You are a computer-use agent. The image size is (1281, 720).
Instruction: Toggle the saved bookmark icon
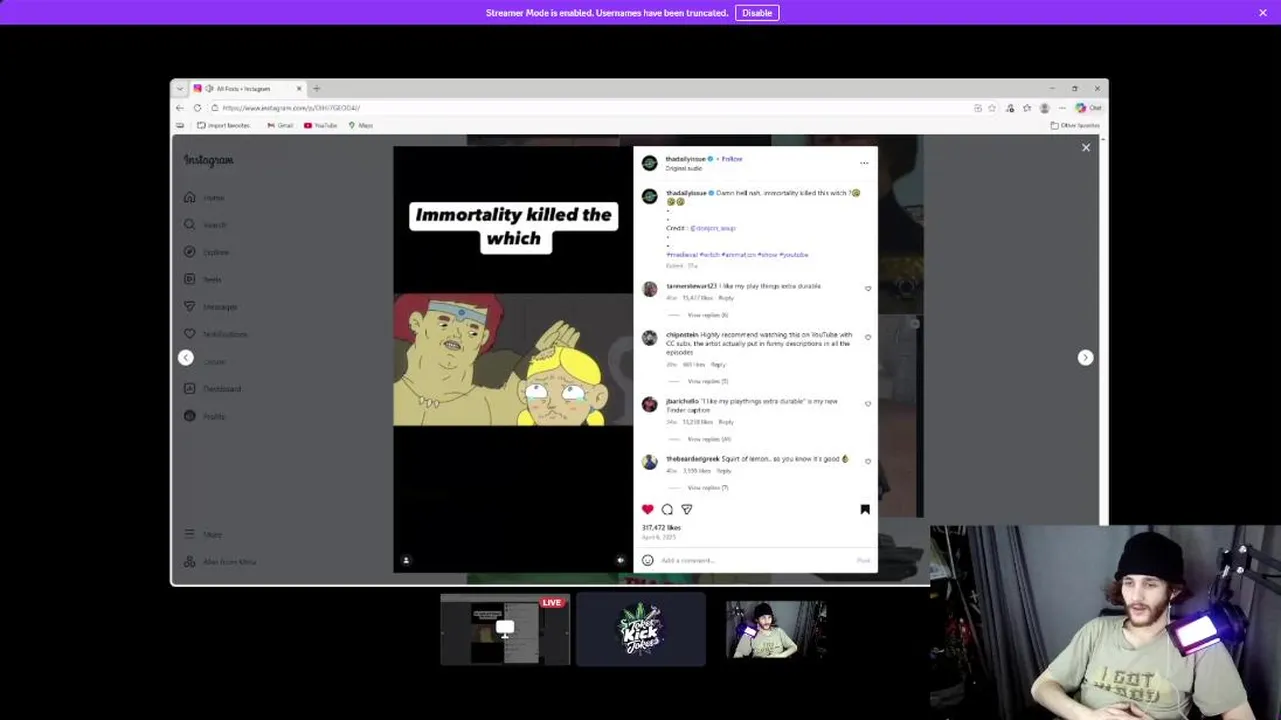[865, 509]
